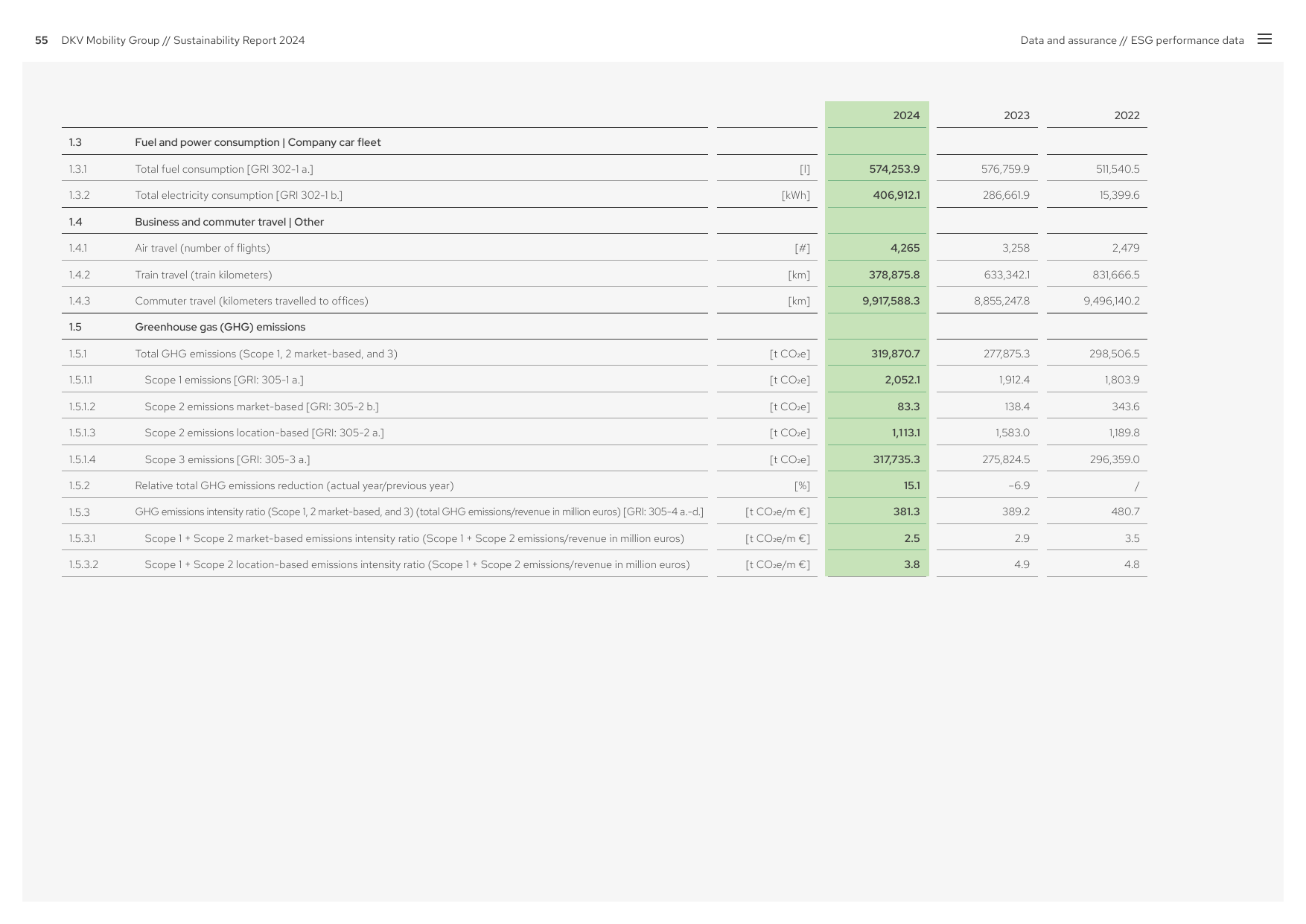This screenshot has height=924, width=1306.
Task: Click the 2024 electricity value 406,912.1
Action: click(896, 195)
